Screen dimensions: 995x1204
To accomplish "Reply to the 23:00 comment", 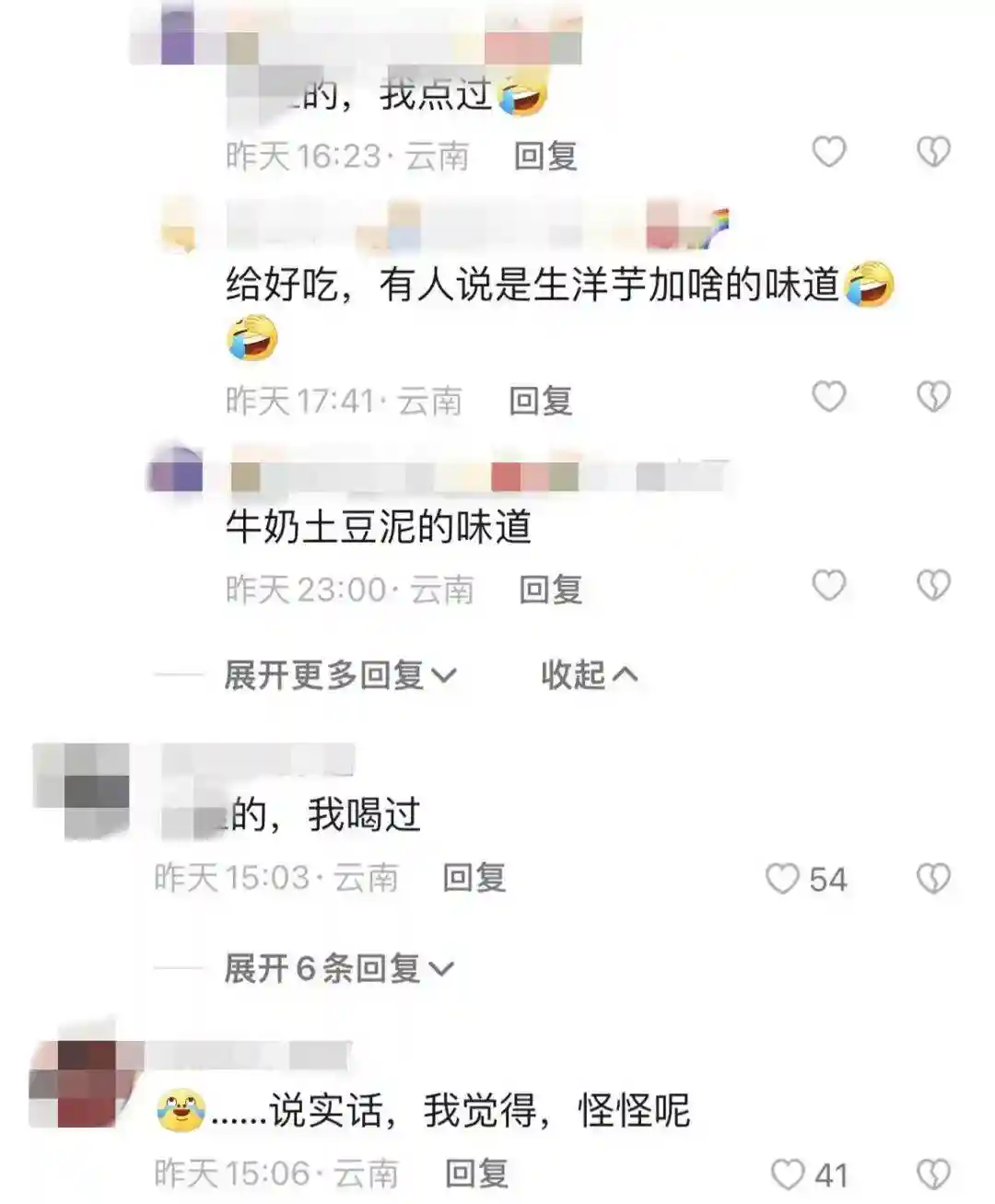I will coord(551,589).
